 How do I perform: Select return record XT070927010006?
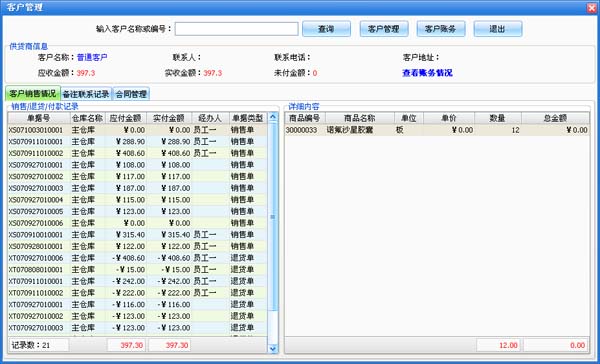[137, 258]
